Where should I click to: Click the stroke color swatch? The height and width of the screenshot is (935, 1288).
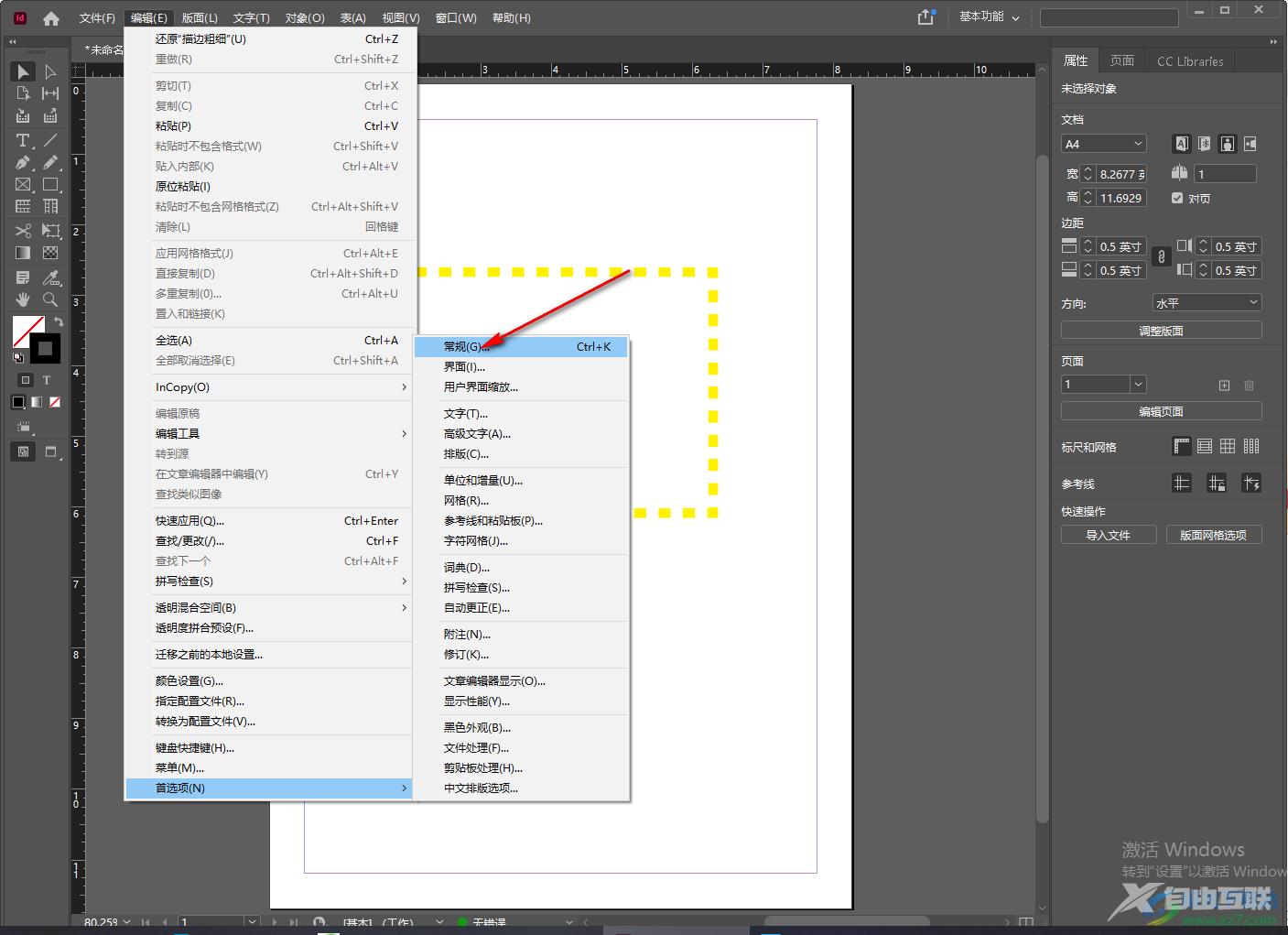[x=45, y=349]
